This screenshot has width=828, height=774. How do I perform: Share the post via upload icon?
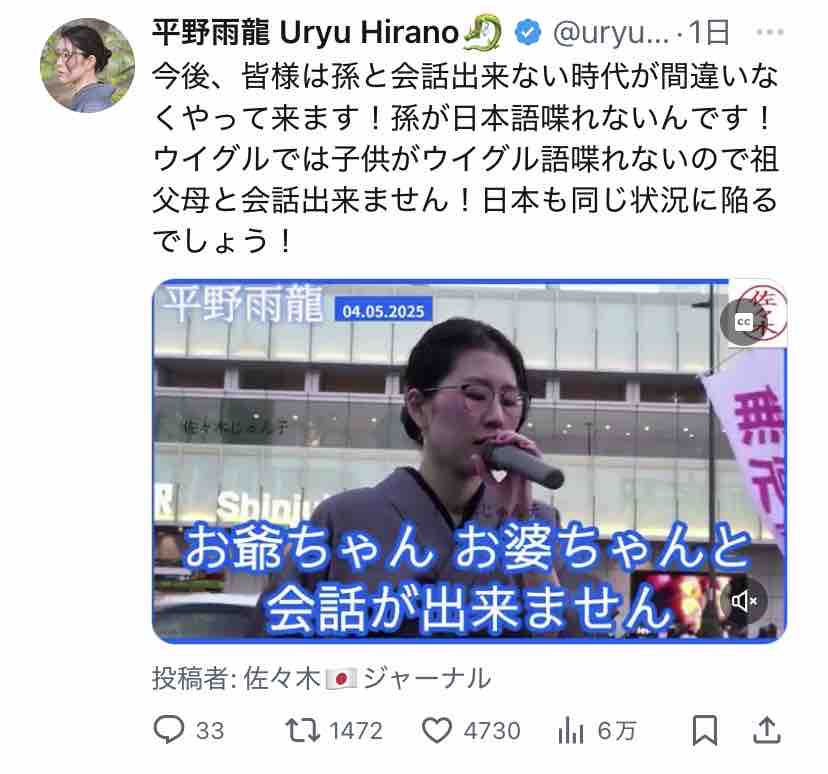[766, 730]
